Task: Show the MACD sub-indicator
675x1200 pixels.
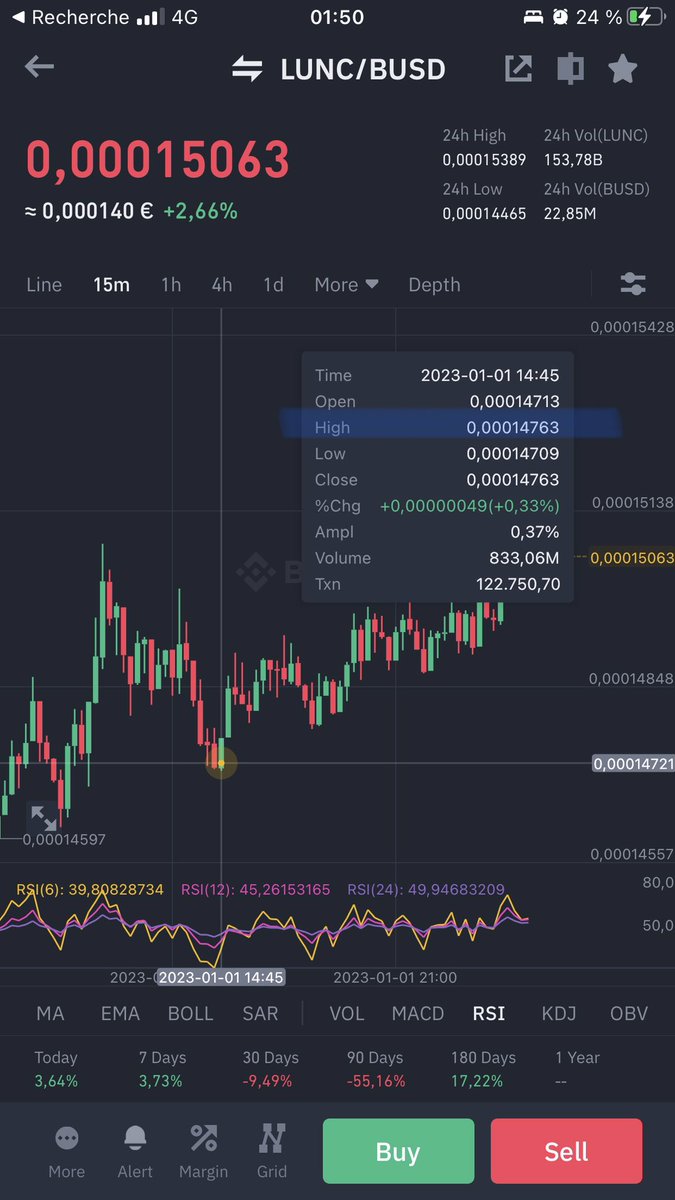Action: 418,1013
